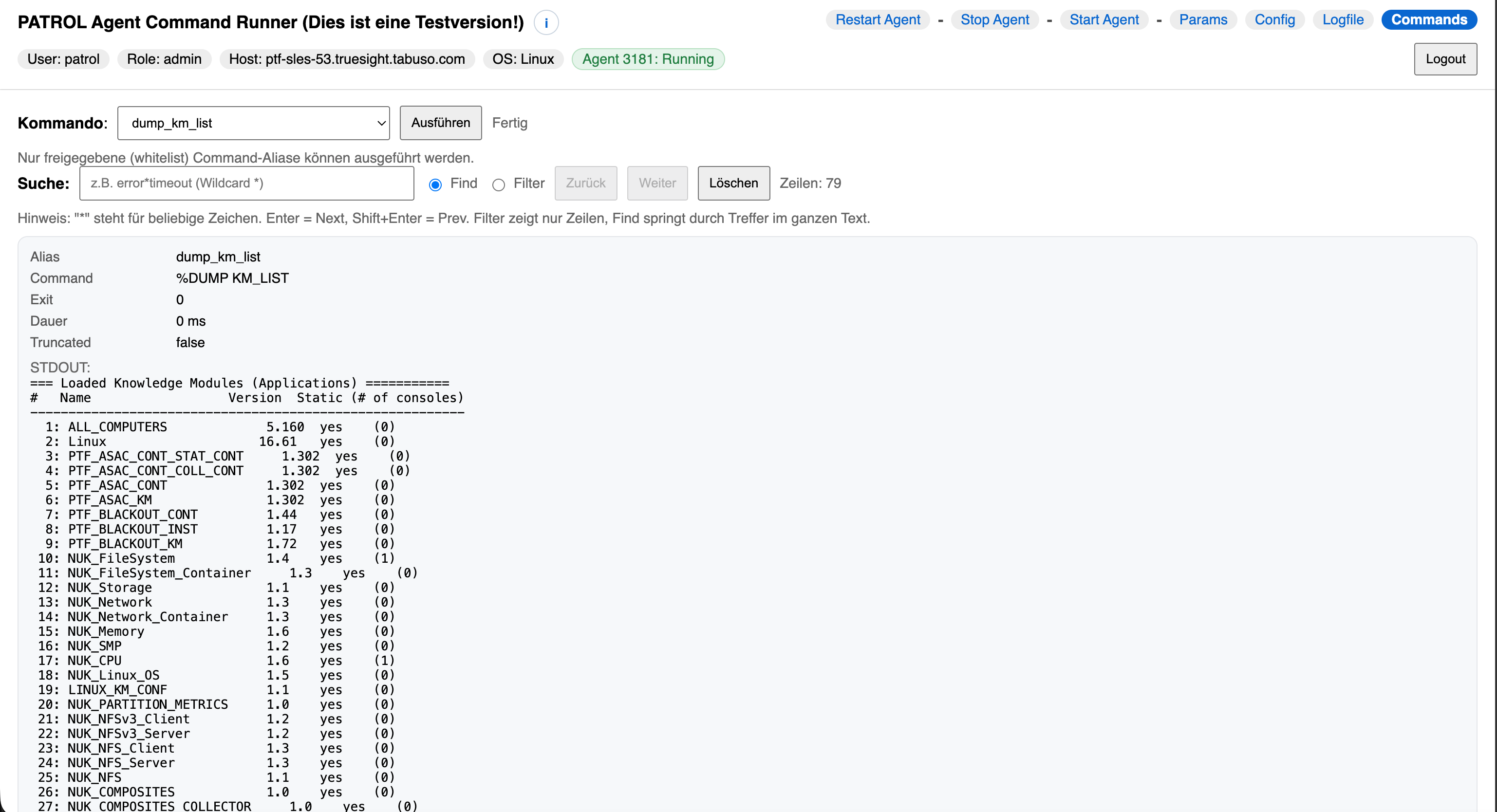Image resolution: width=1497 pixels, height=812 pixels.
Task: Click output row '6: PTF_ASAC_KM'
Action: 220,499
